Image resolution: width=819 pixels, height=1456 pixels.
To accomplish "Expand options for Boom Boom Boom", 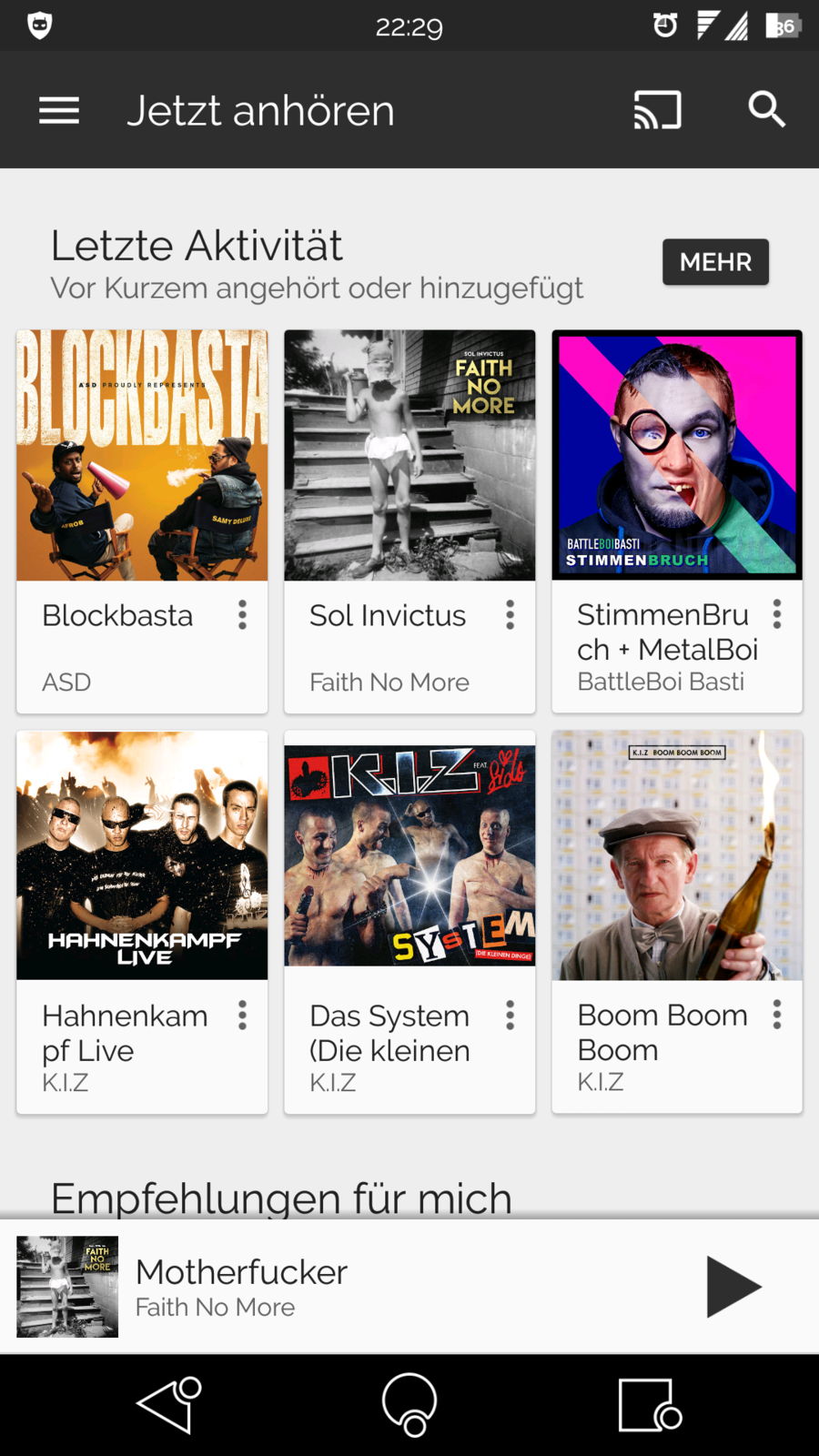I will [776, 1015].
